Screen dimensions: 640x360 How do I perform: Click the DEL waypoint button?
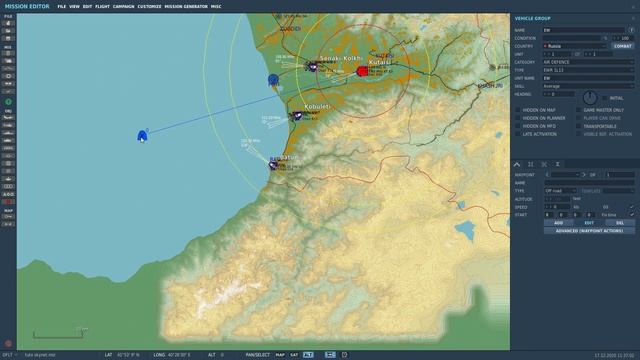click(x=620, y=223)
